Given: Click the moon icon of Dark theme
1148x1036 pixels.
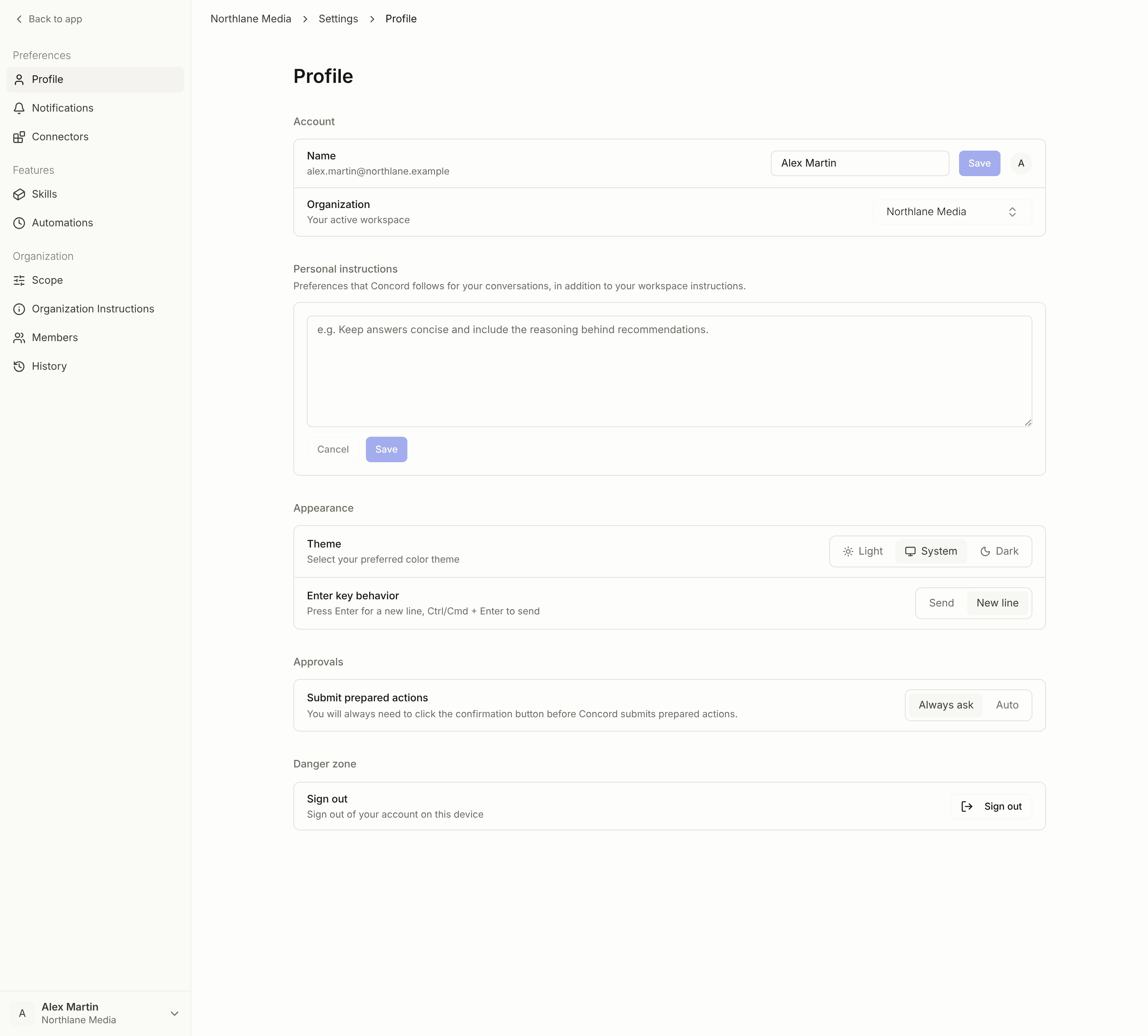Looking at the screenshot, I should (985, 551).
